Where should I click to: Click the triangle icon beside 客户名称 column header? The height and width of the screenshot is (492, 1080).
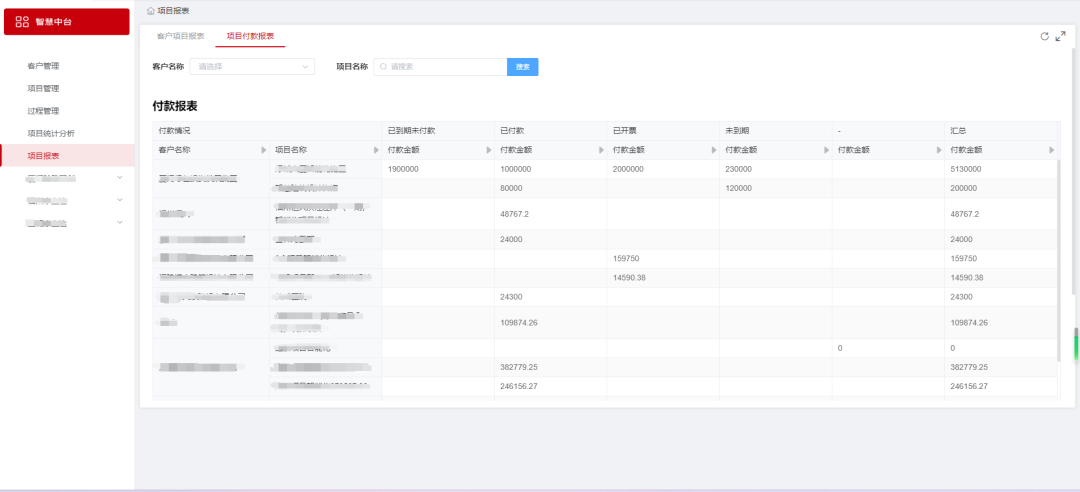(263, 150)
